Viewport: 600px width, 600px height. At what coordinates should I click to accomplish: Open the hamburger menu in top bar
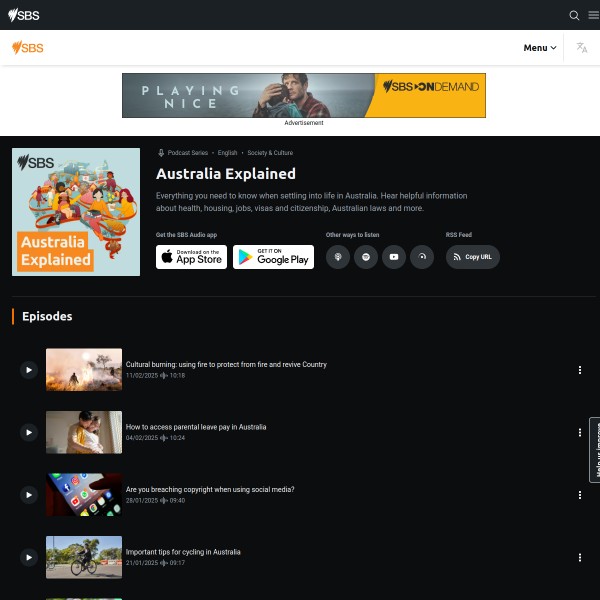coord(593,15)
